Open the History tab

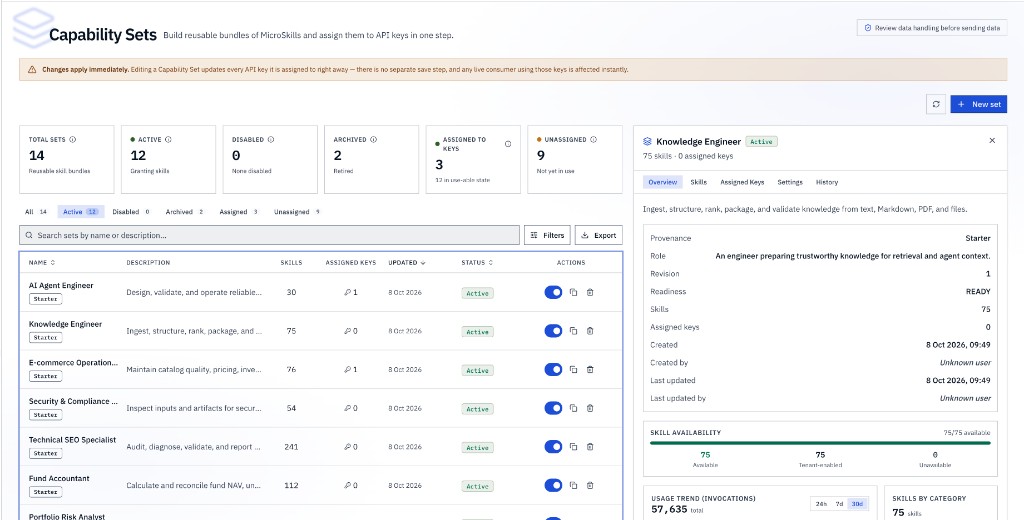[827, 182]
